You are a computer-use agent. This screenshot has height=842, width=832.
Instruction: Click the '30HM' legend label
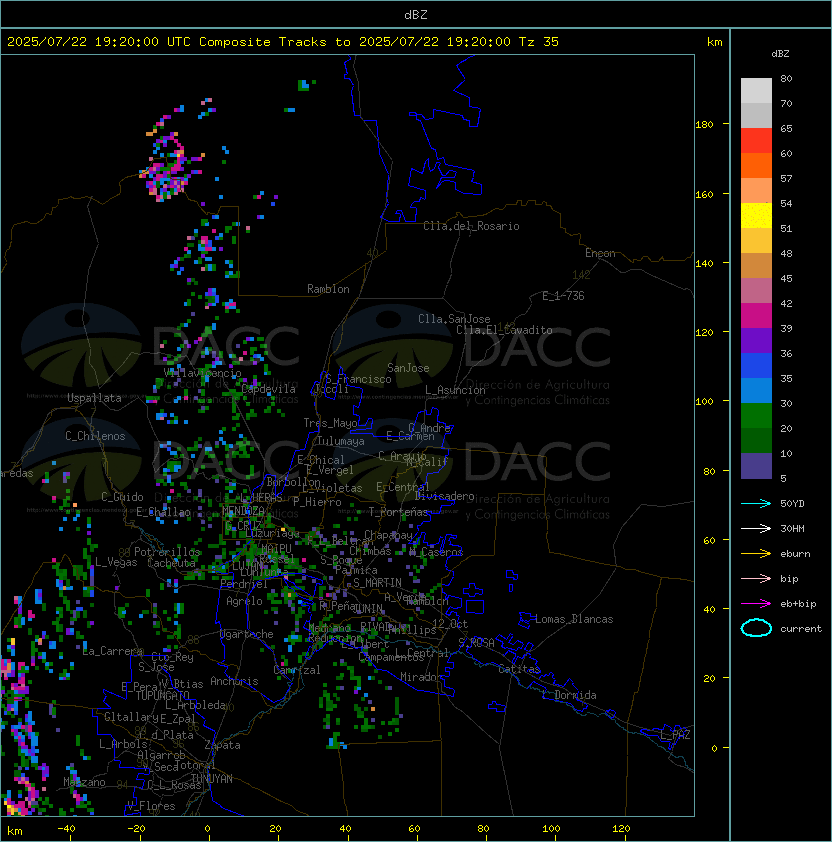tap(792, 529)
